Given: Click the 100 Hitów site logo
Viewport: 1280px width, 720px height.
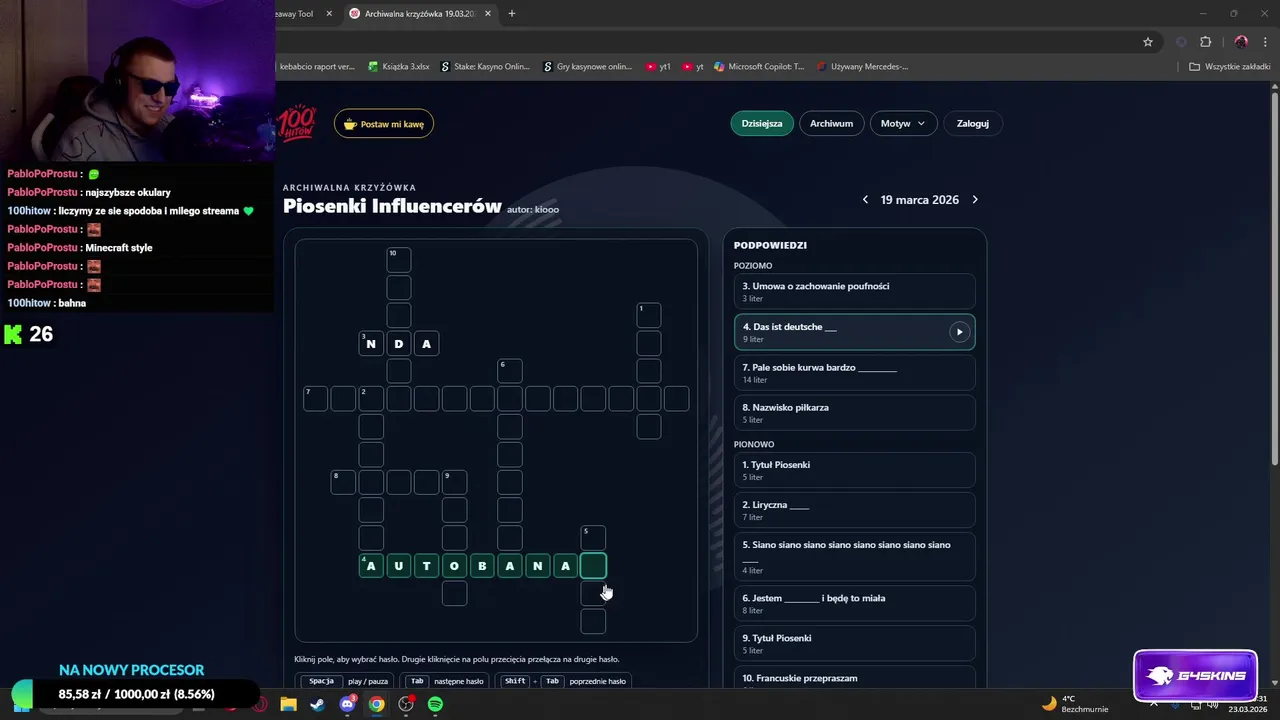Looking at the screenshot, I should pyautogui.click(x=297, y=123).
